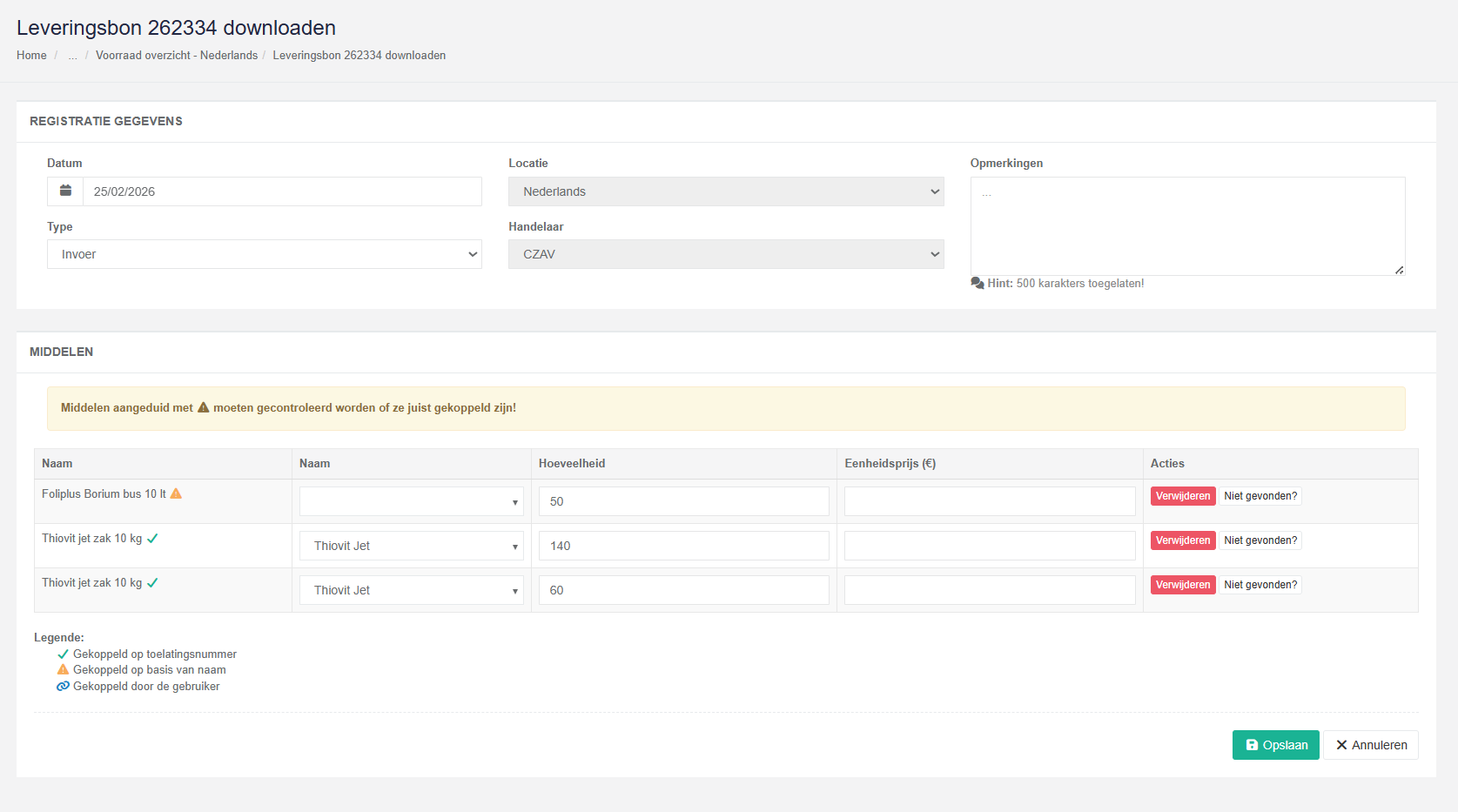Click the 'Gekoppeld door de gebruiker' legend text
Screen dimensions: 1458x812
tap(146, 687)
